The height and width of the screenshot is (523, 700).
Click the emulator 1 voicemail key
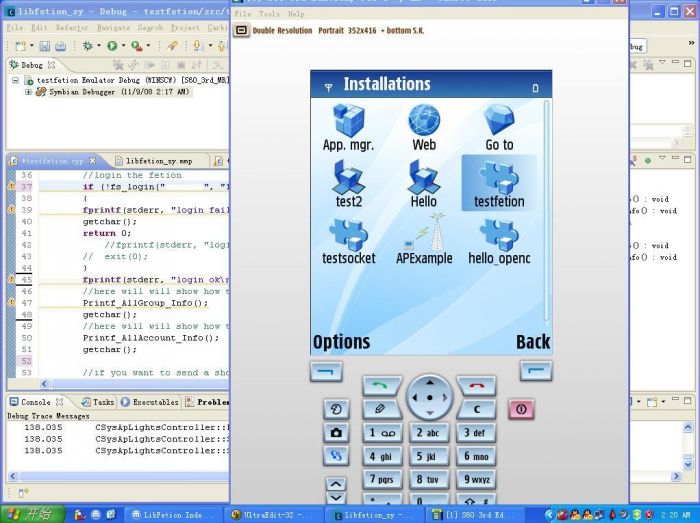(x=382, y=433)
